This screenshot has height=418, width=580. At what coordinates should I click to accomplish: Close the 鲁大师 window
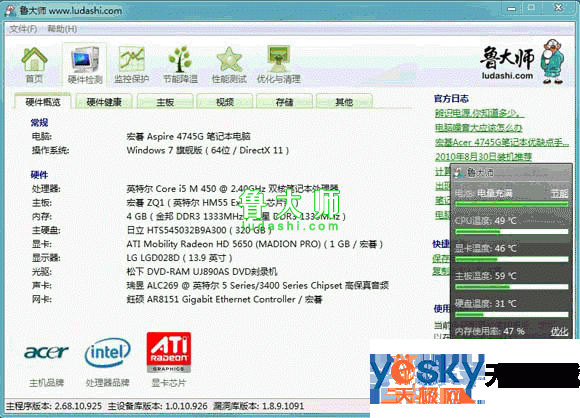(x=559, y=7)
